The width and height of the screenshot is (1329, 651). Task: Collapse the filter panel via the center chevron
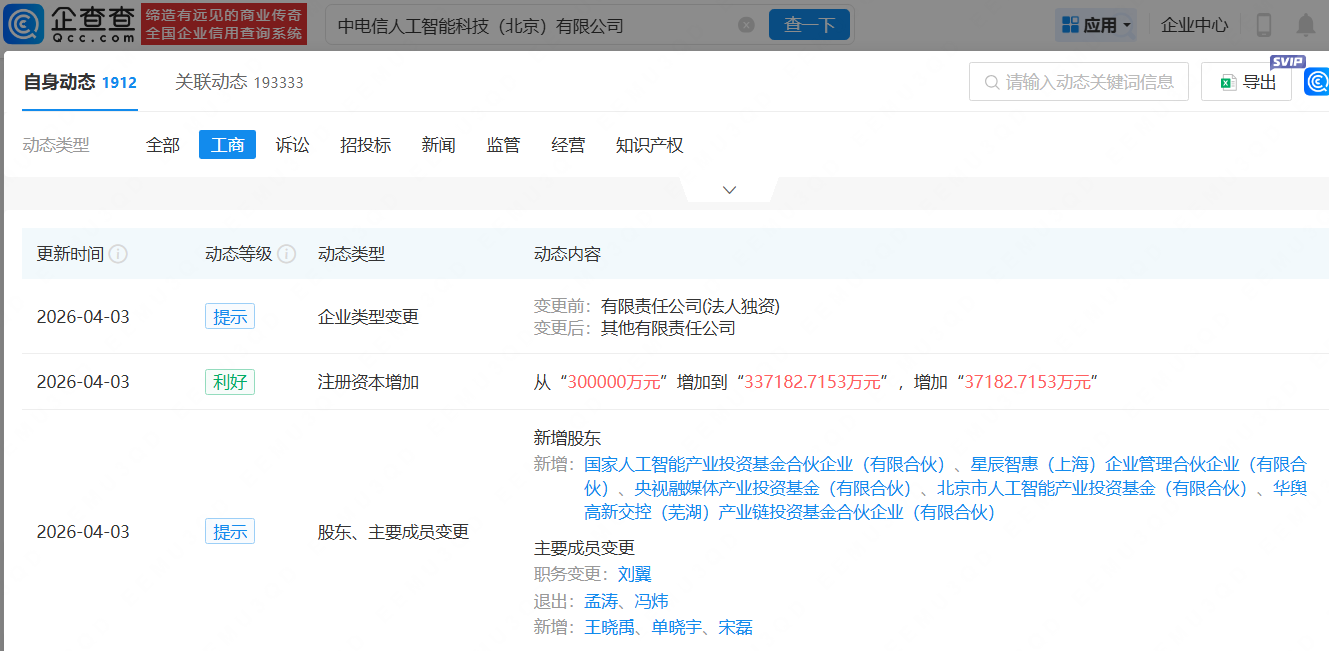point(728,189)
